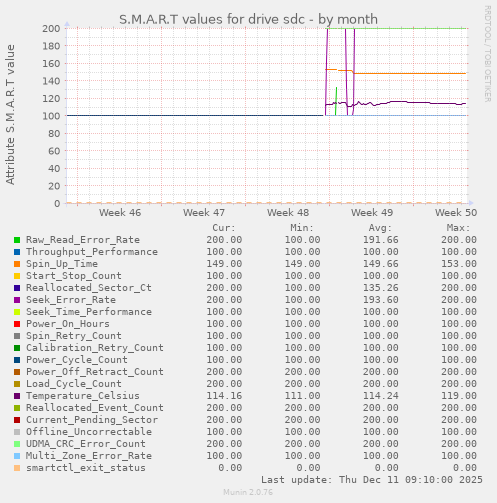Click the Reallocated_Event_Count legend swatch
Viewport: 497px width, 503px height.
point(17,408)
